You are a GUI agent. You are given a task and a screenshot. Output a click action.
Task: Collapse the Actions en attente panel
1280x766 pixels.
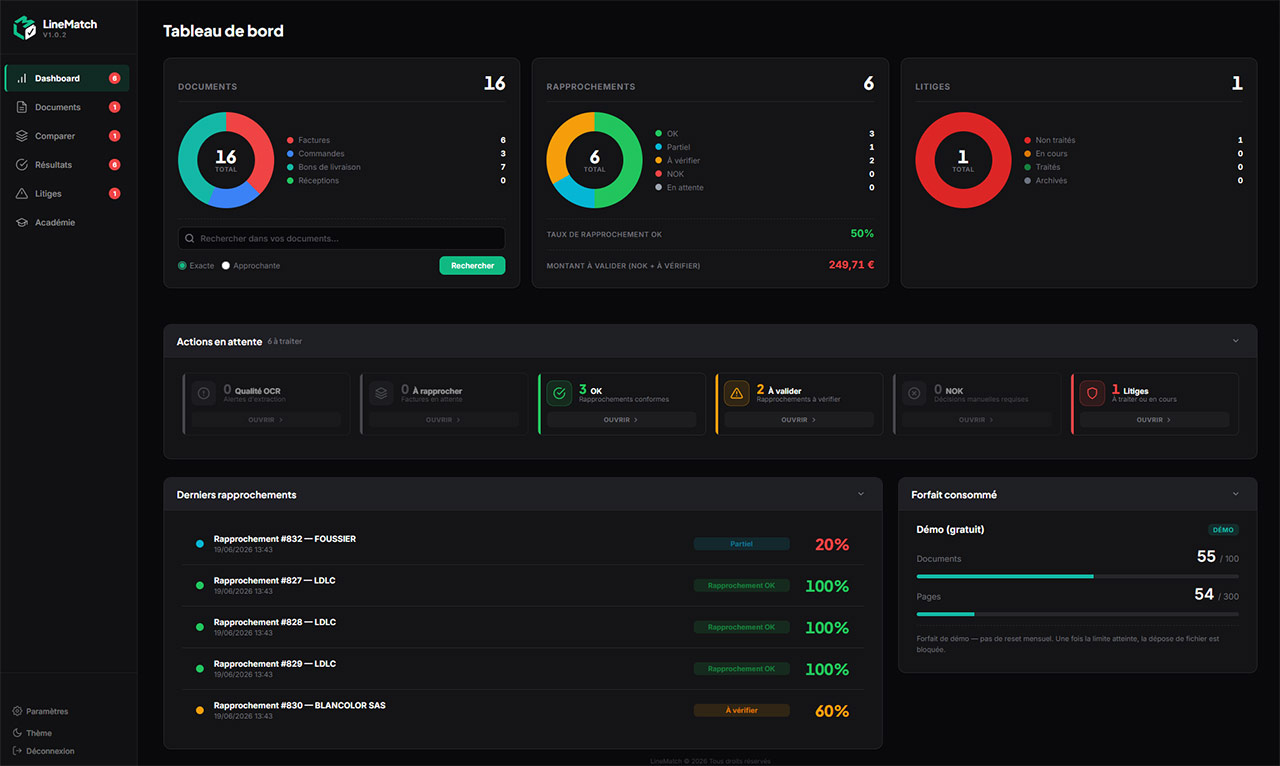point(1236,341)
